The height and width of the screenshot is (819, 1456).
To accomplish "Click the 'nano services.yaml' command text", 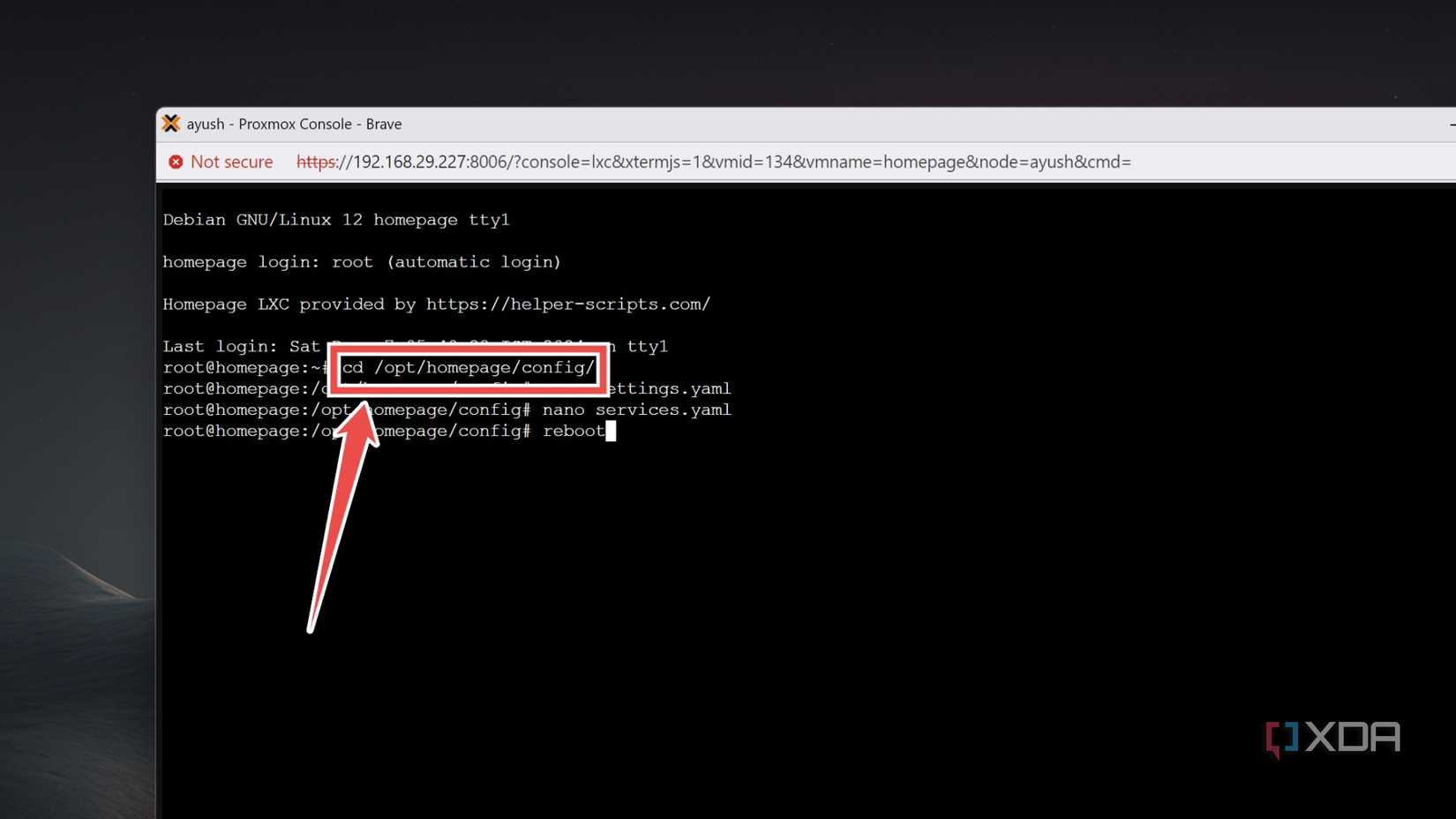I will (x=636, y=410).
